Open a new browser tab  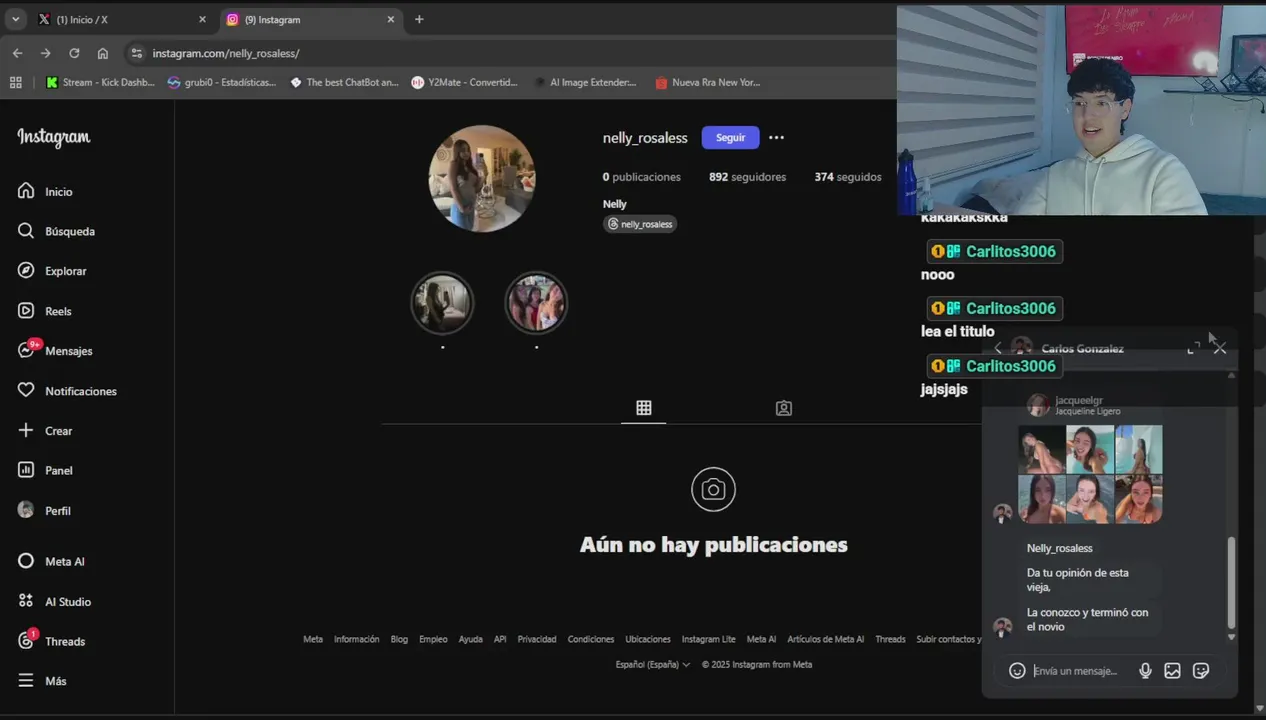(419, 19)
